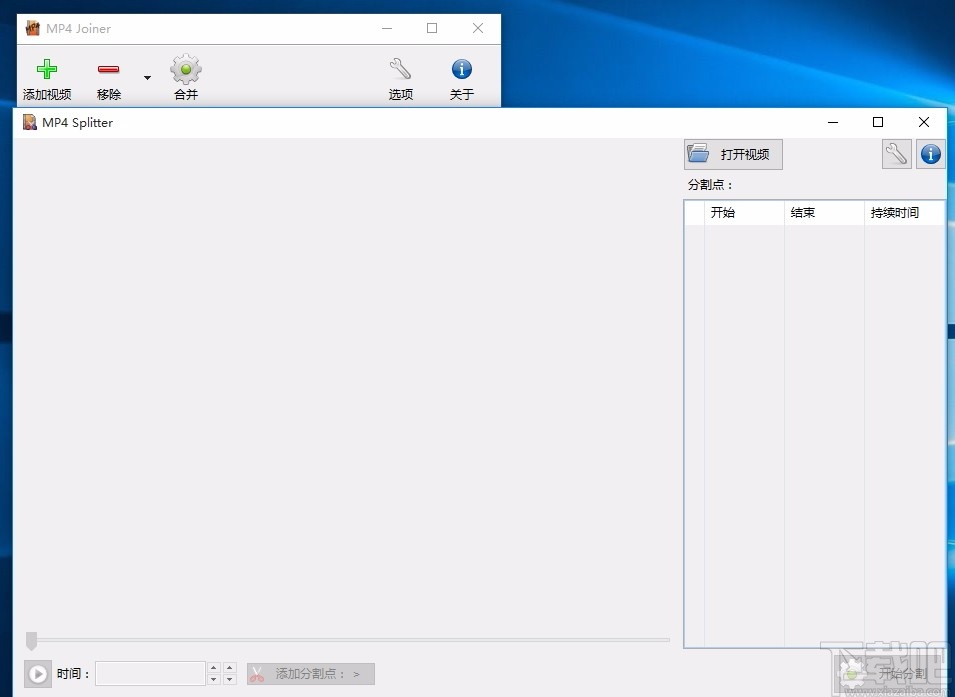Click the down arrow of the stepper nearest the time field
This screenshot has width=955, height=697.
[214, 680]
